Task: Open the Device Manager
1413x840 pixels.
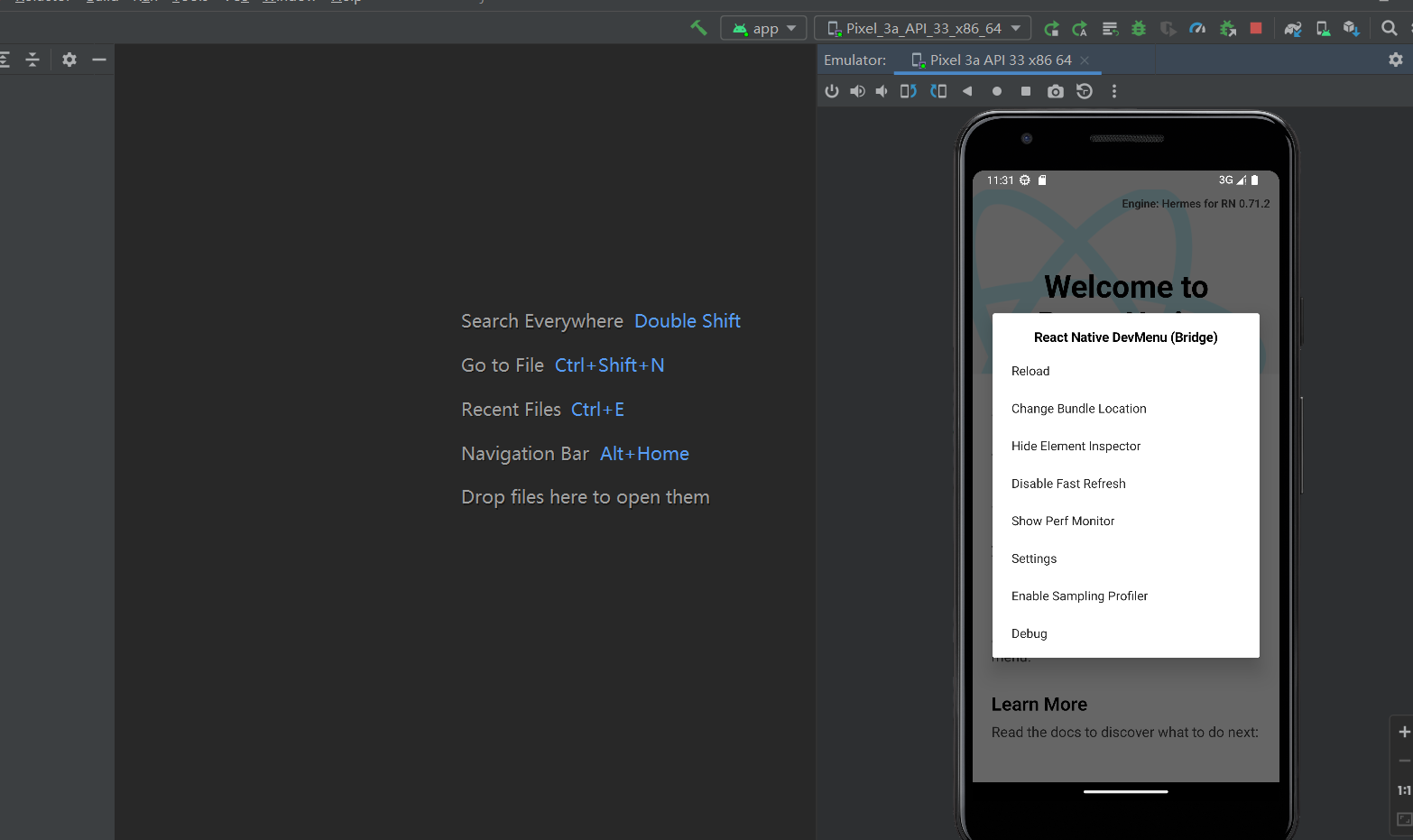Action: (x=1323, y=28)
